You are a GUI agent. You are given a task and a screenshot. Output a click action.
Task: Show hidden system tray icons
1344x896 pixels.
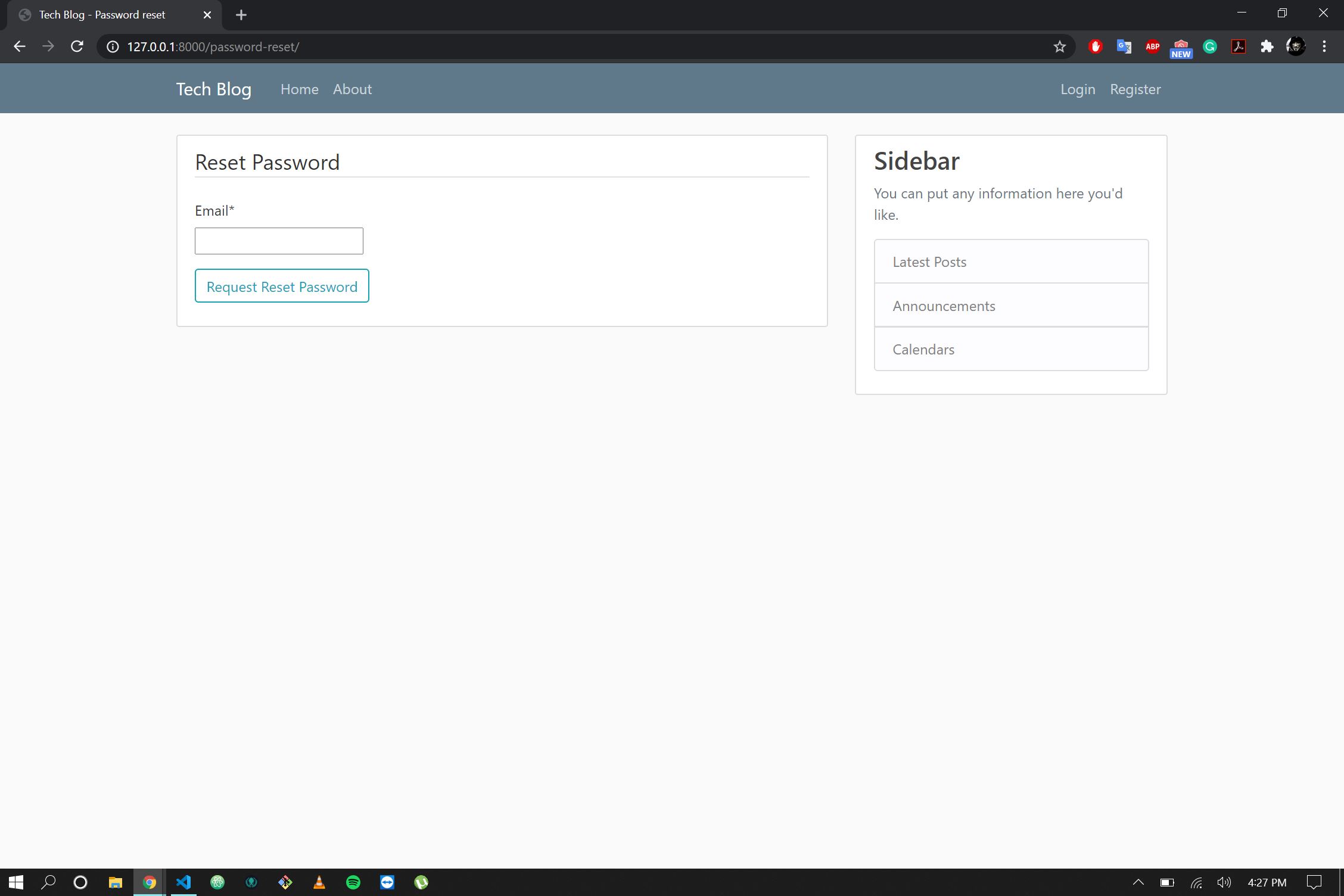coord(1138,882)
